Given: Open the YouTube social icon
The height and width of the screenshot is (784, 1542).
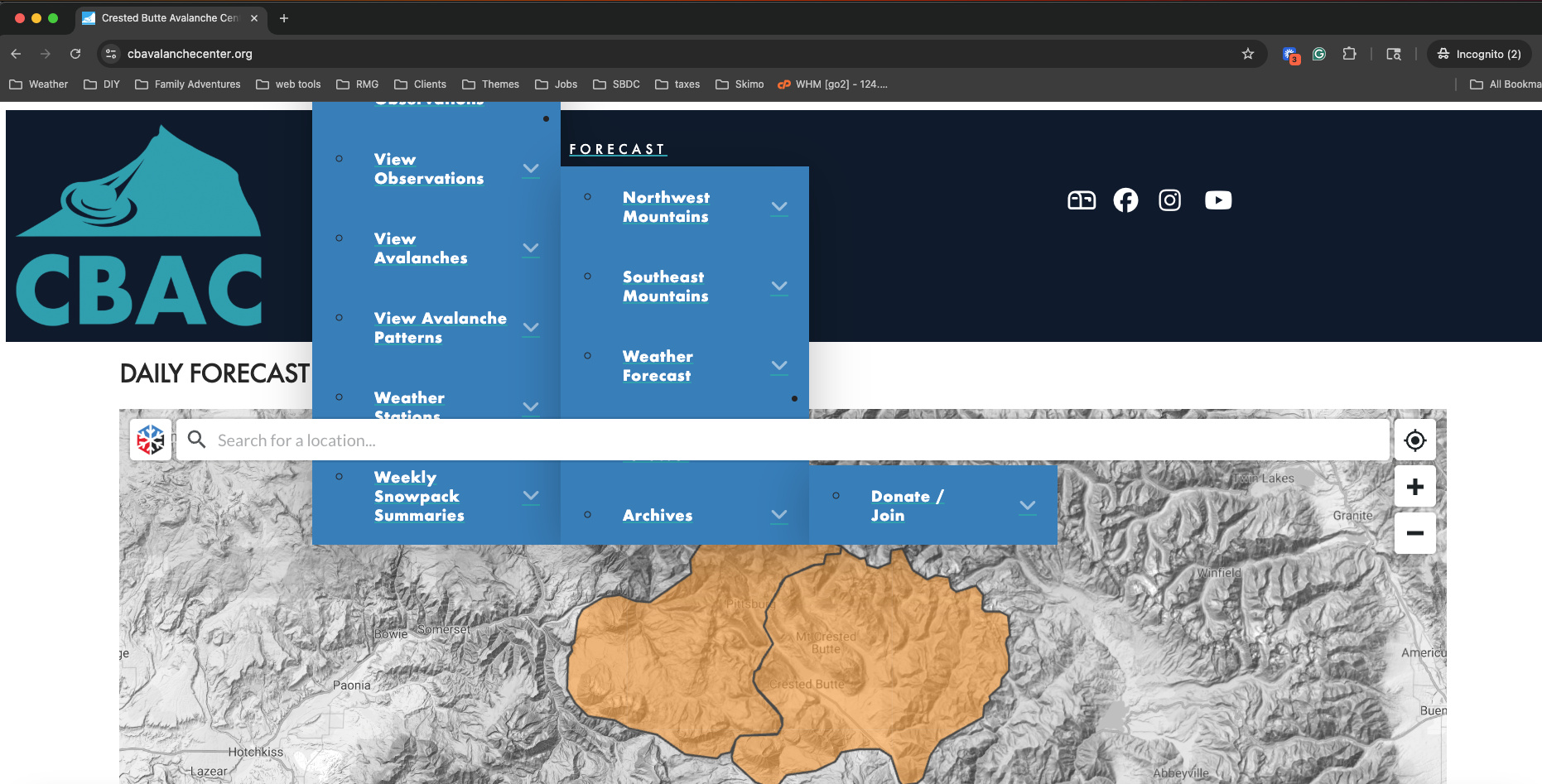Looking at the screenshot, I should tap(1217, 200).
